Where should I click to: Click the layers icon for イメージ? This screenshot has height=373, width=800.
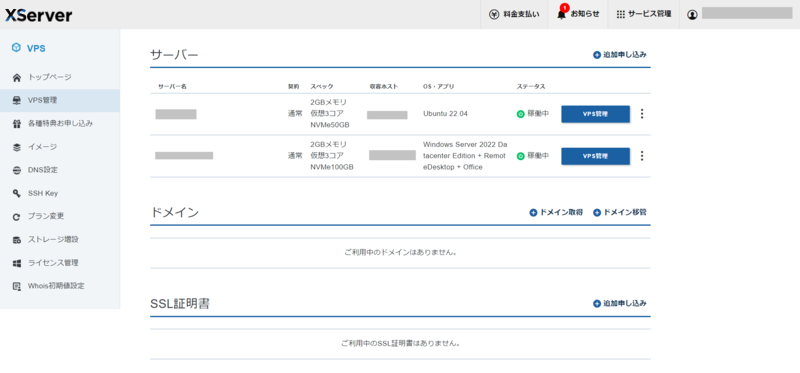click(17, 147)
